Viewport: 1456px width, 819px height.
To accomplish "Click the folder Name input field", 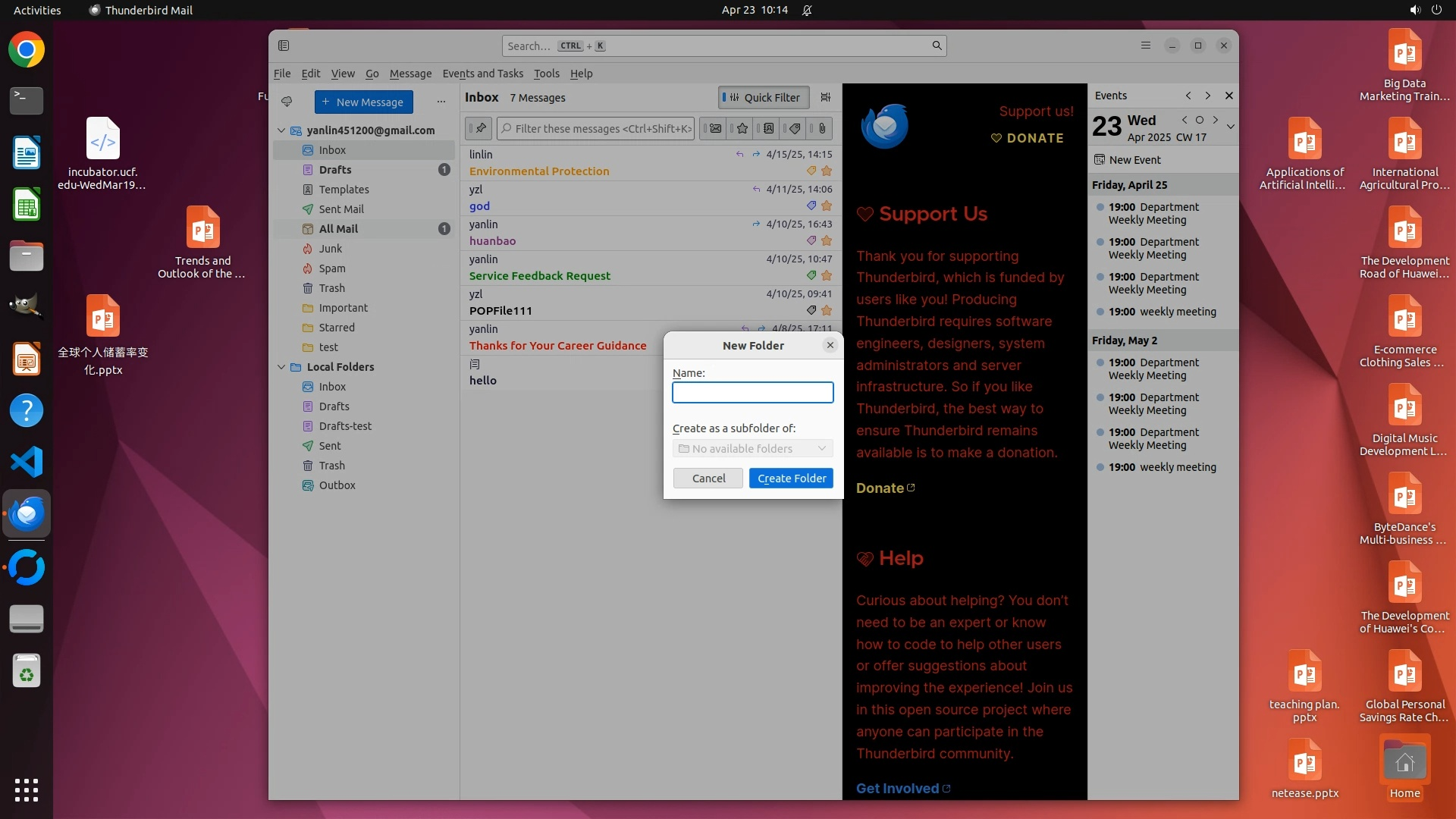I will coord(752,392).
